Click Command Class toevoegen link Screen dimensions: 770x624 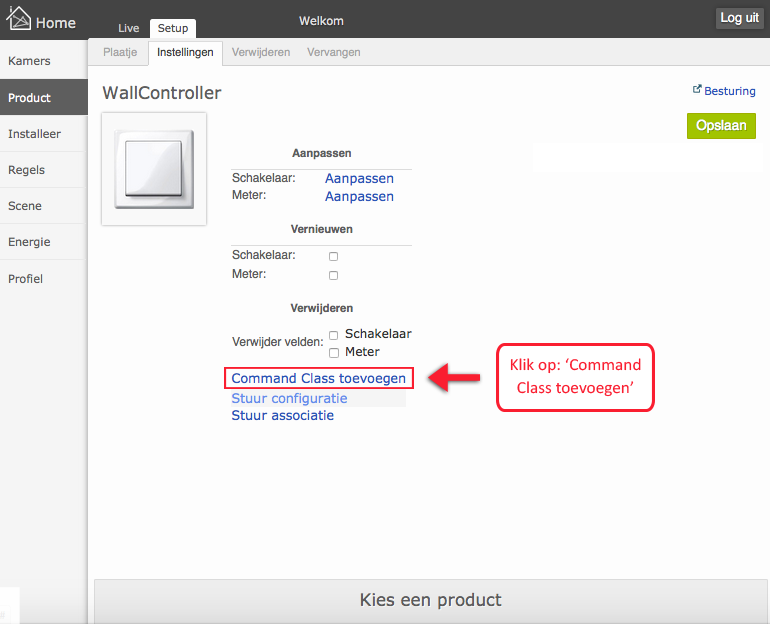tap(318, 378)
